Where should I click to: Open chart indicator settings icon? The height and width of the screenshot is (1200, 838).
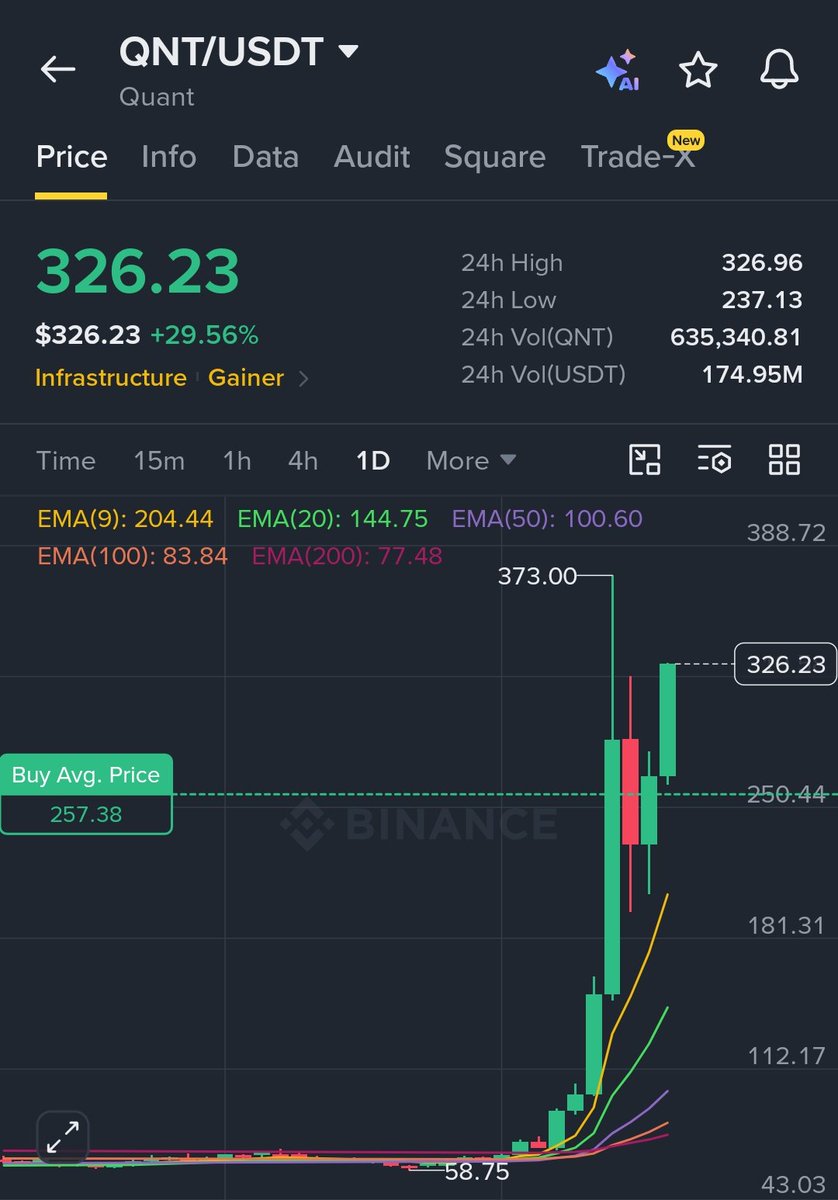[714, 460]
